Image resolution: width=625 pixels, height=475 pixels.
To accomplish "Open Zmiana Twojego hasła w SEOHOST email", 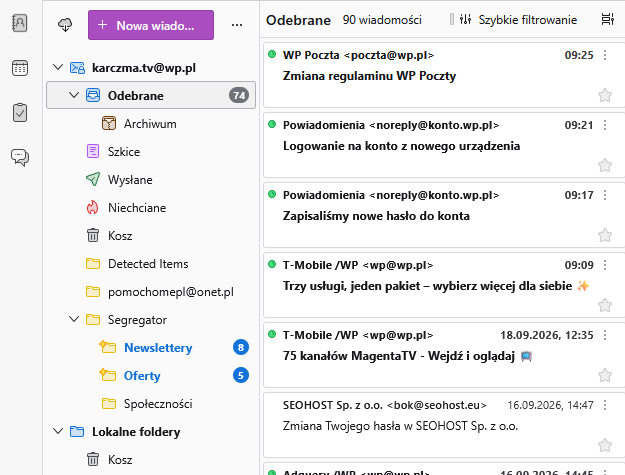I will coord(444,425).
